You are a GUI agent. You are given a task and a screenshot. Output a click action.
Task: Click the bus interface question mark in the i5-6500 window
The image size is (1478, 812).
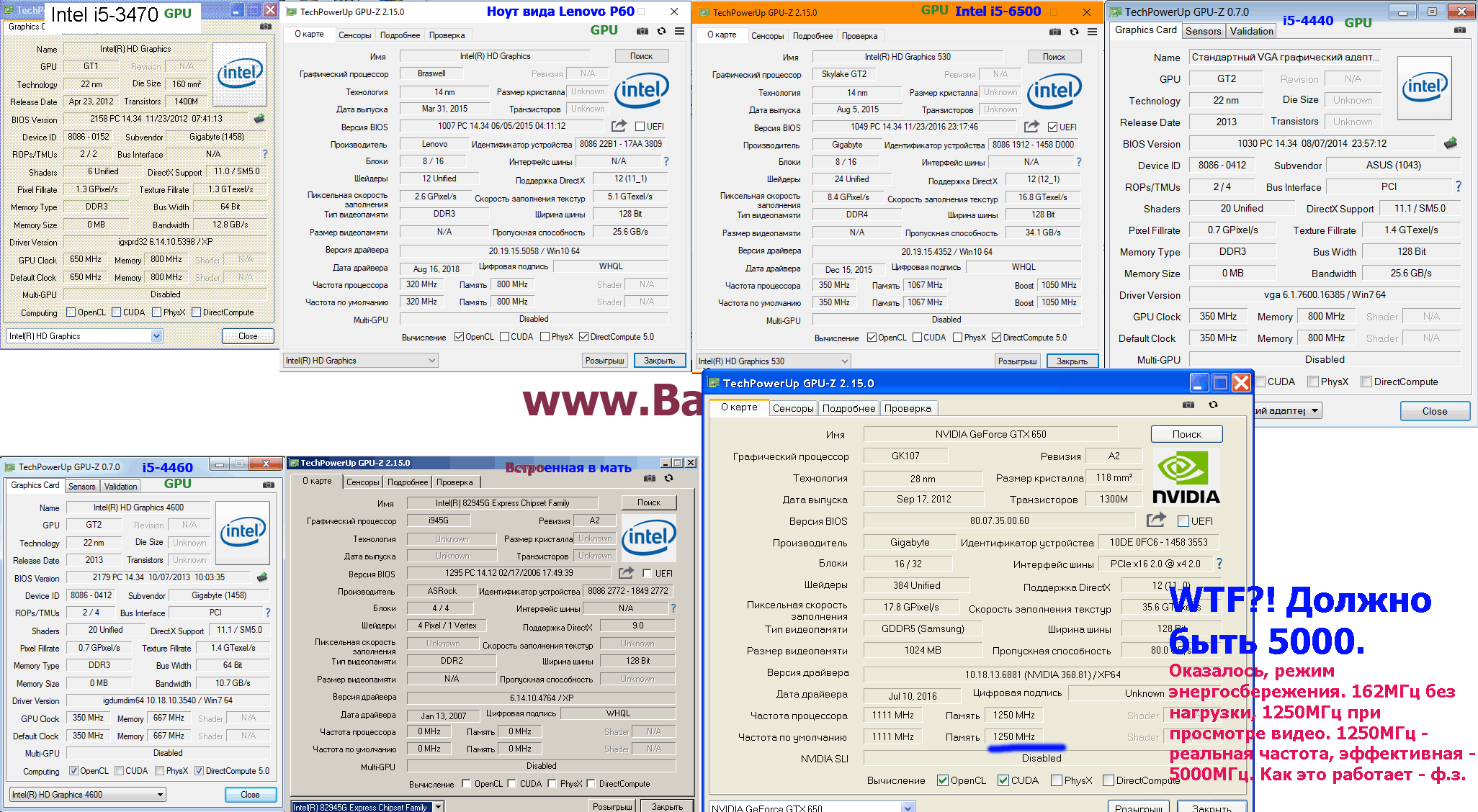click(1079, 162)
